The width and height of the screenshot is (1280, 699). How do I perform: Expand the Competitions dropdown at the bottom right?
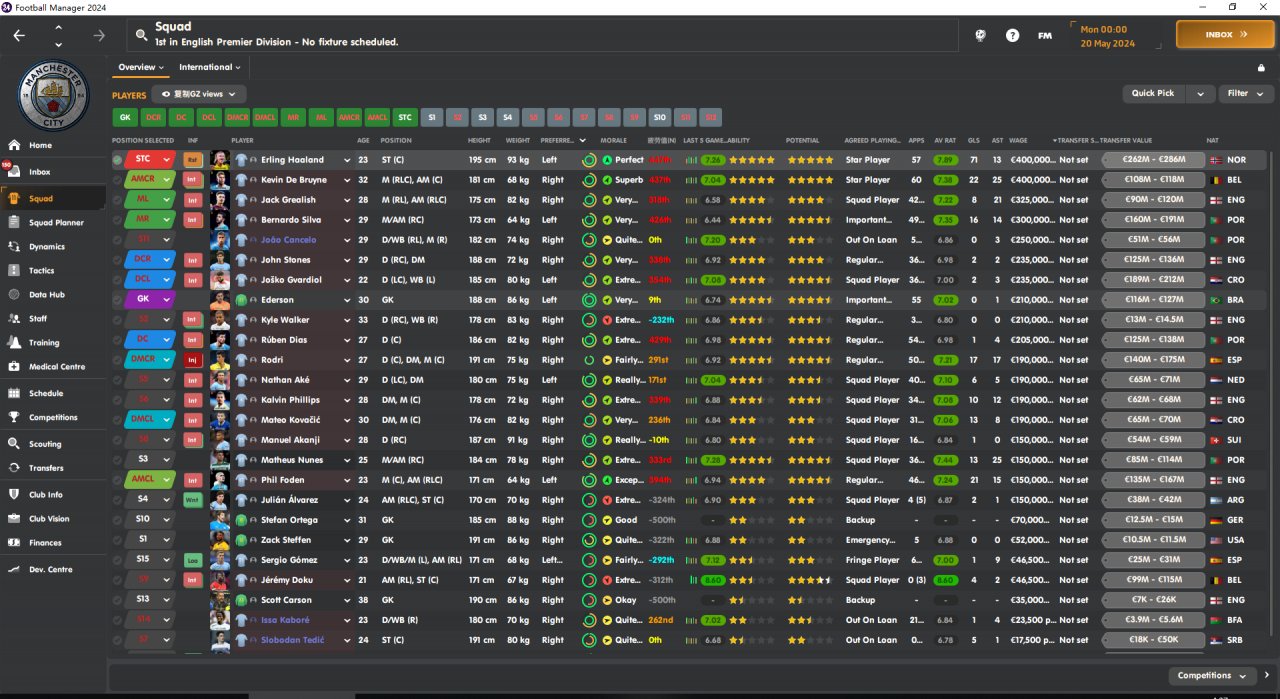1211,676
